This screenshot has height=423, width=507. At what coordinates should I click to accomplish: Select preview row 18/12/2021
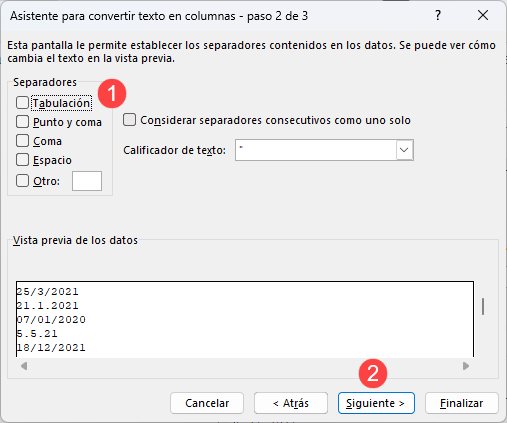point(51,348)
